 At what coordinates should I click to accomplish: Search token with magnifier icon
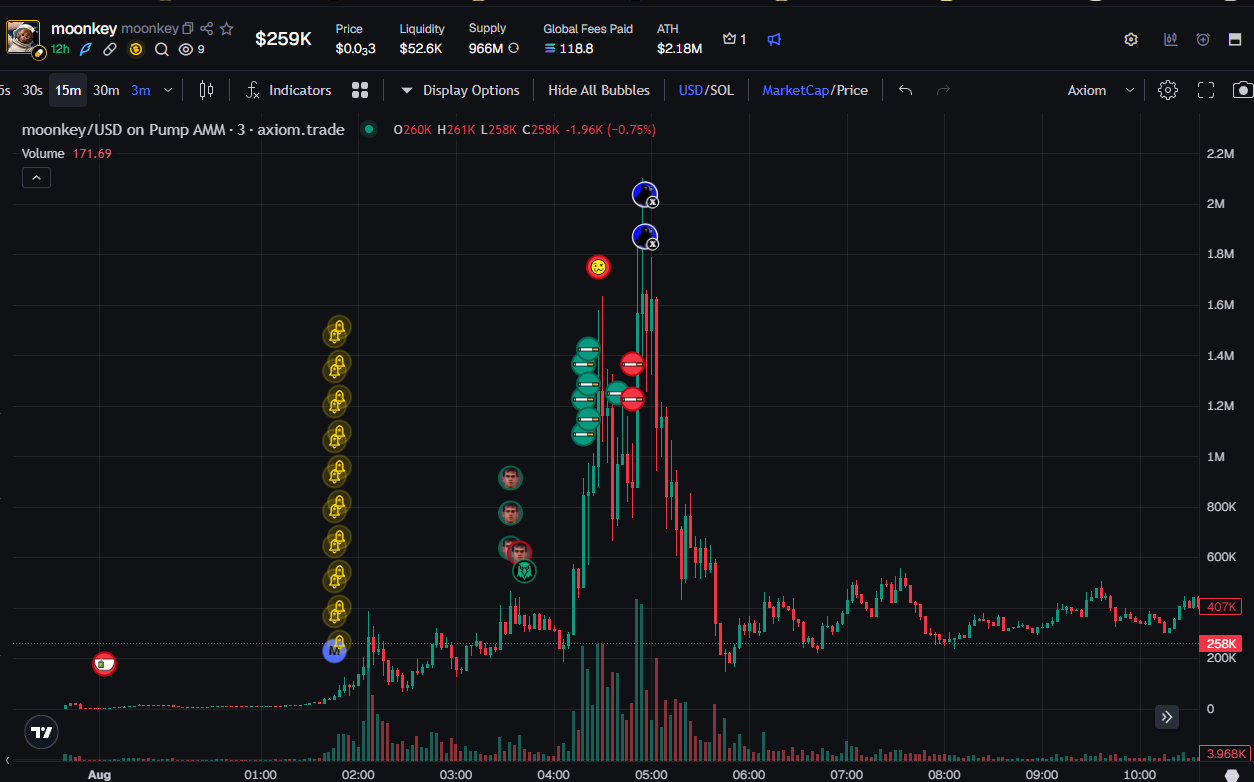click(161, 49)
